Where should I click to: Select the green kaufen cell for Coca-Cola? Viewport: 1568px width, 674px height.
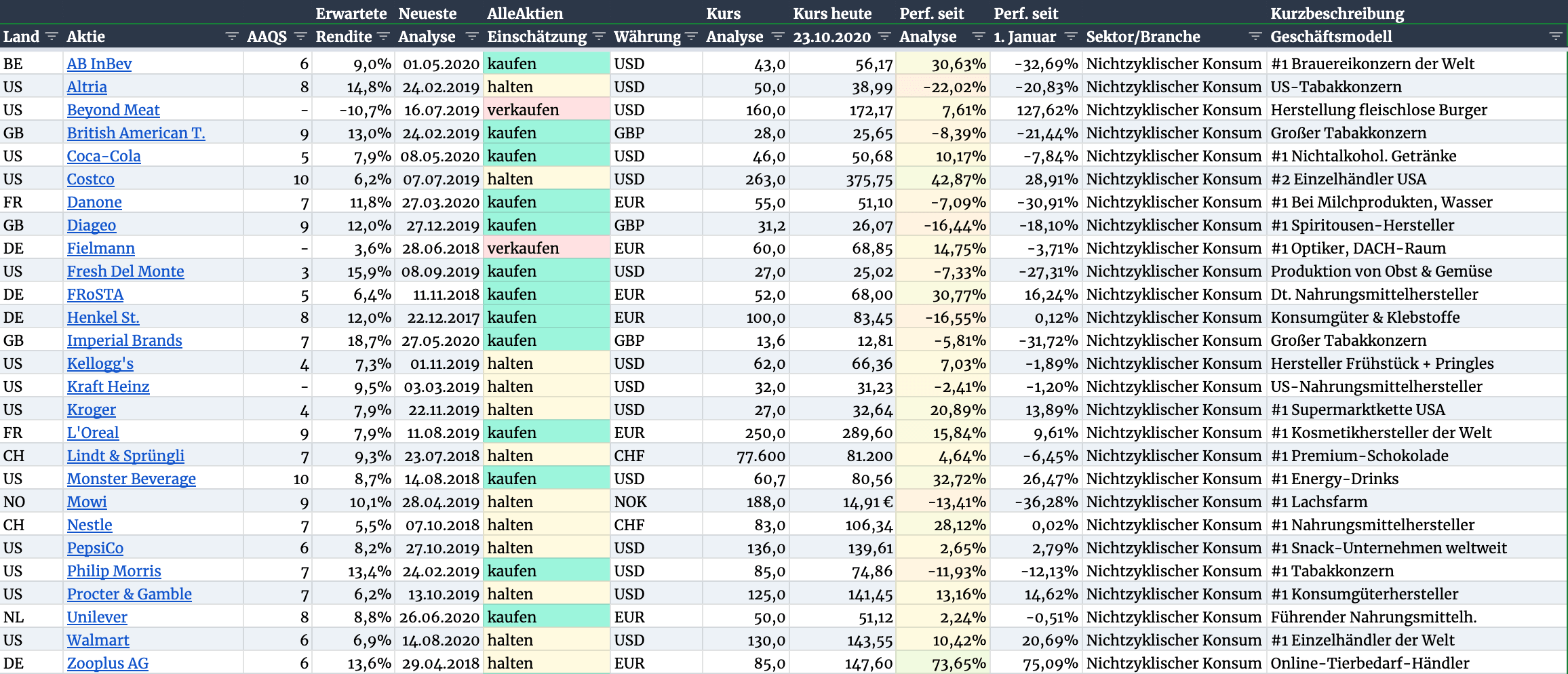[x=547, y=156]
